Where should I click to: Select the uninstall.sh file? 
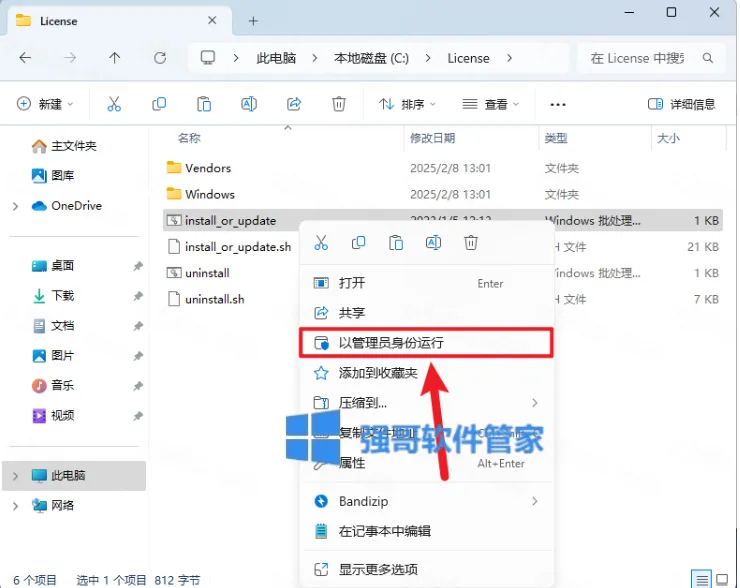coord(214,299)
